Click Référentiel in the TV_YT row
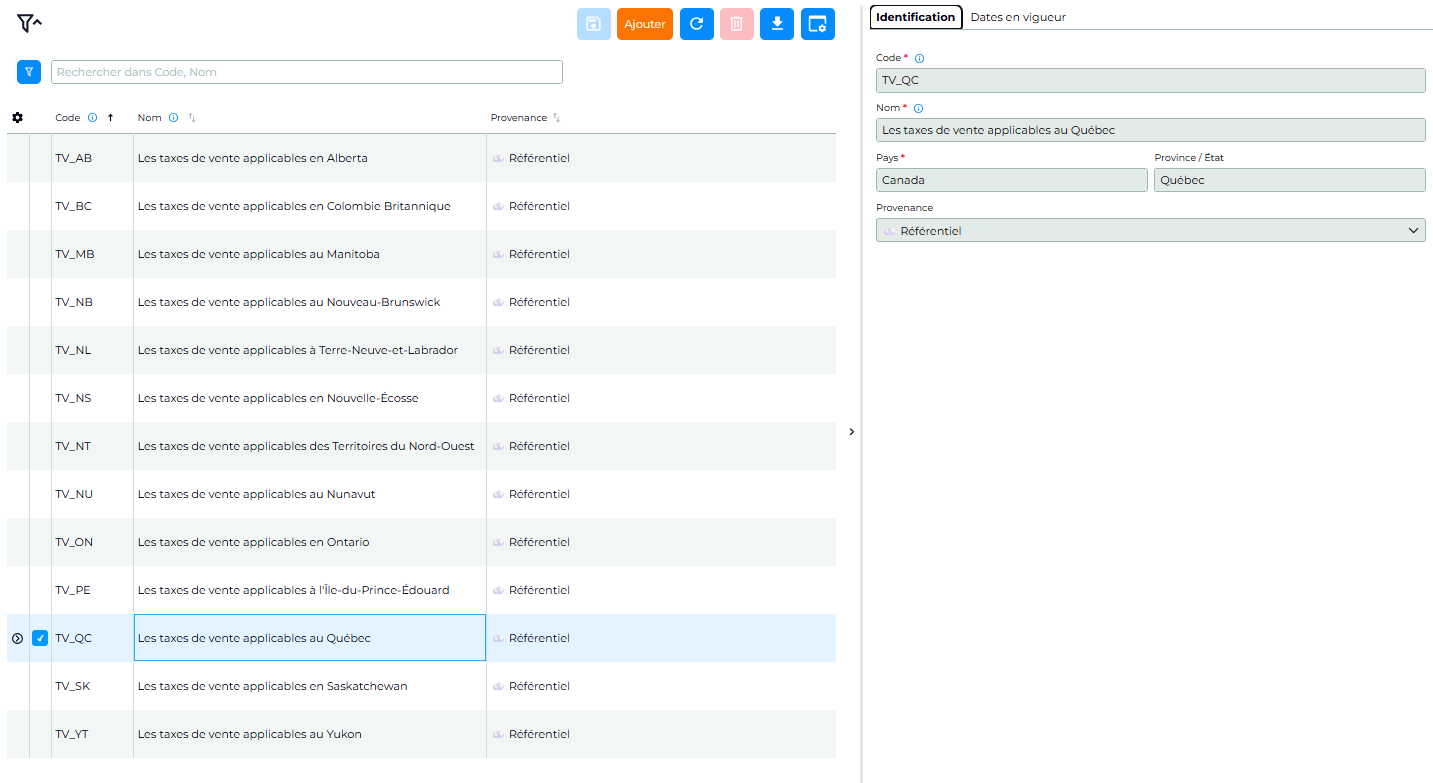This screenshot has width=1433, height=783. [x=539, y=734]
